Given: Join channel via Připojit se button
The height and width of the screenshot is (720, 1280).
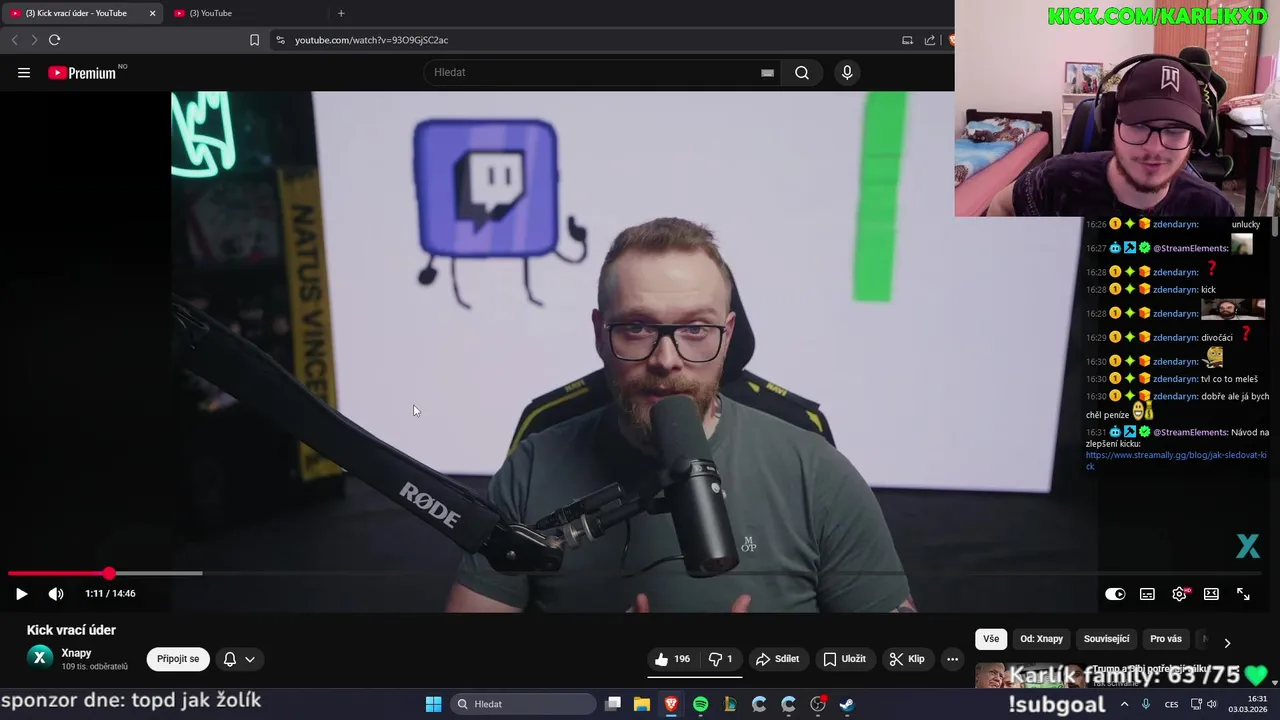Looking at the screenshot, I should pos(178,659).
